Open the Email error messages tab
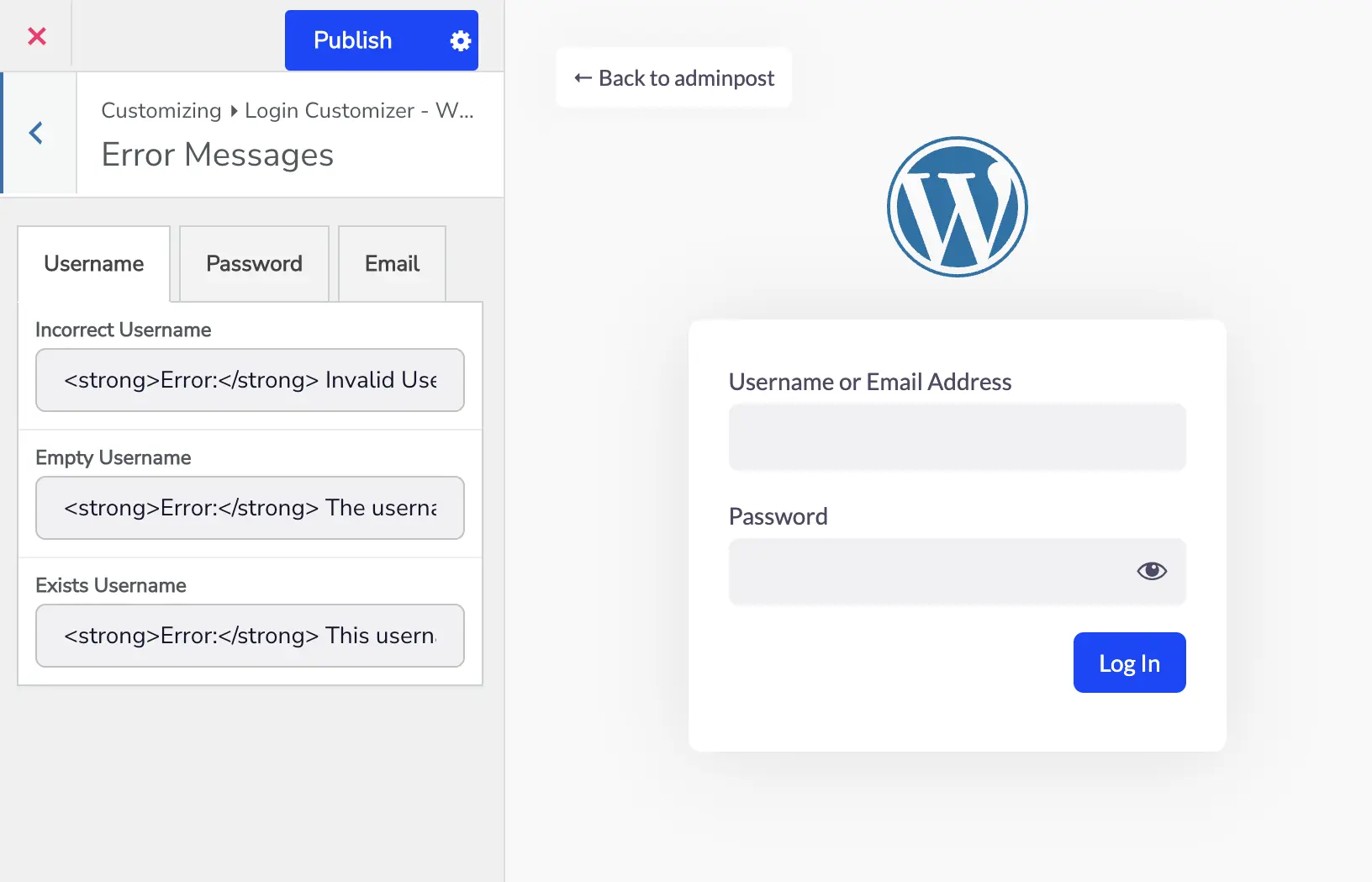Screen dimensions: 1372x882 click(393, 264)
